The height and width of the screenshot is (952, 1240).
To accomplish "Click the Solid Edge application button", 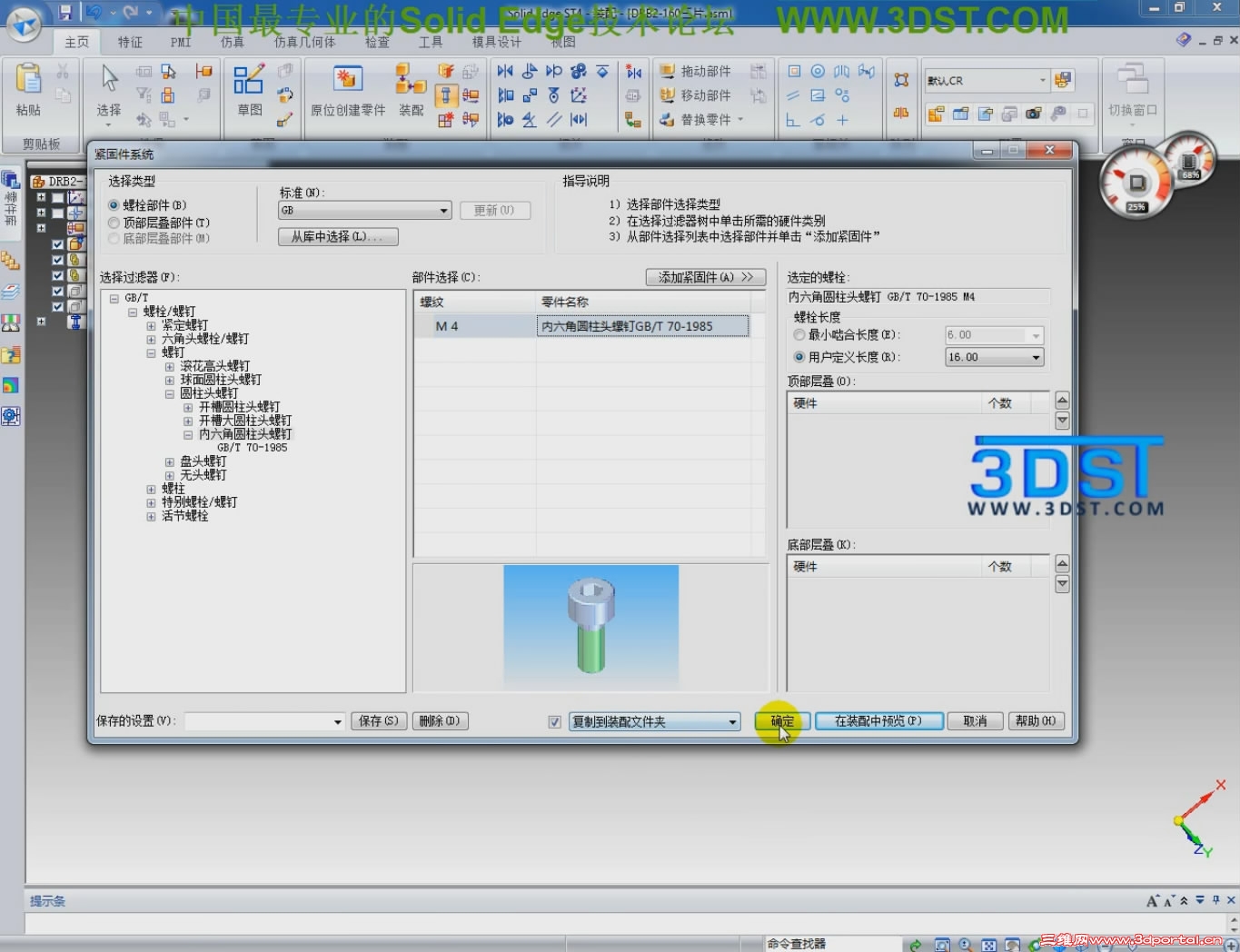I will click(x=25, y=24).
